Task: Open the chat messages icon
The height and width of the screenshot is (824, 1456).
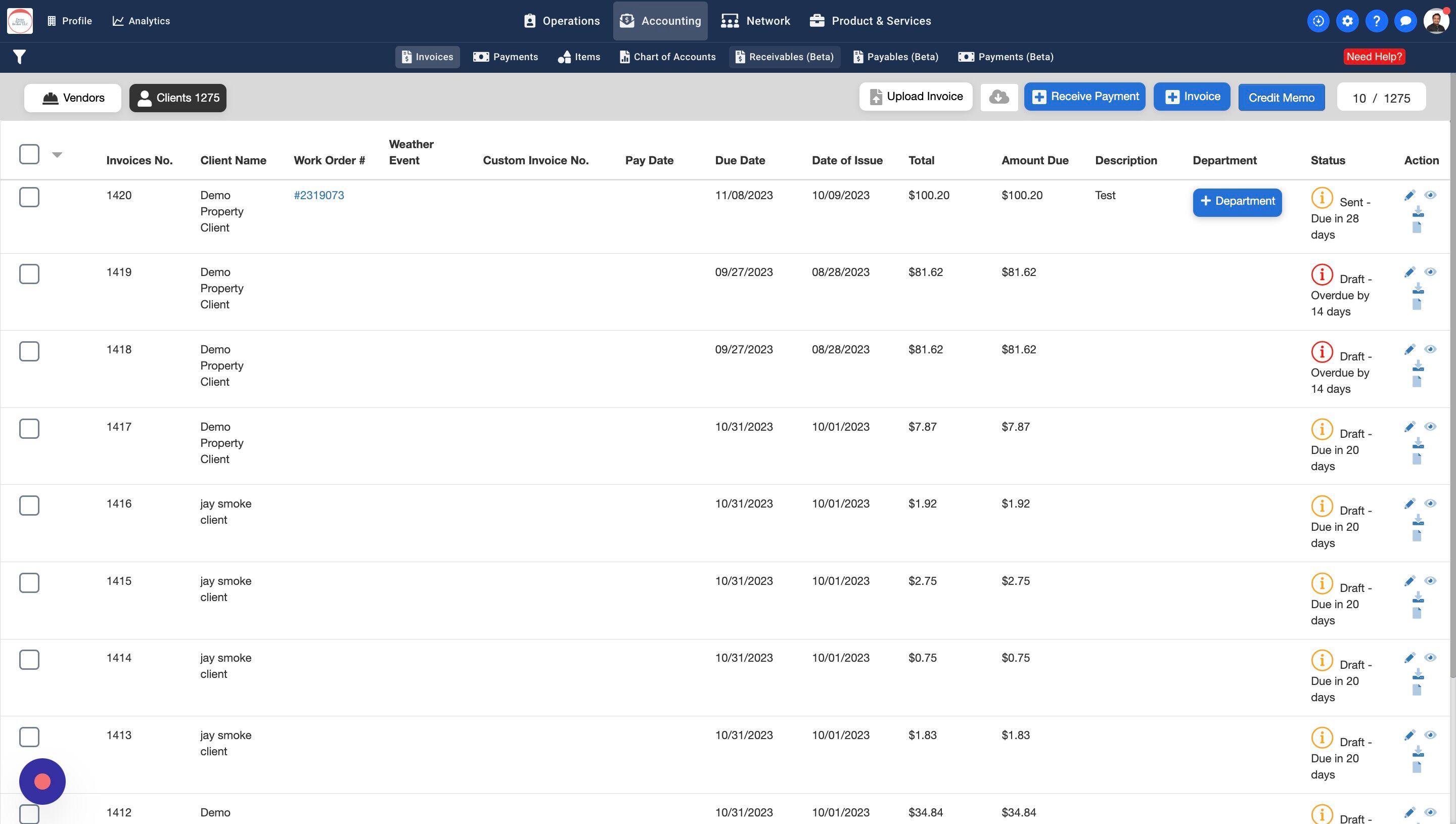Action: coord(1405,21)
